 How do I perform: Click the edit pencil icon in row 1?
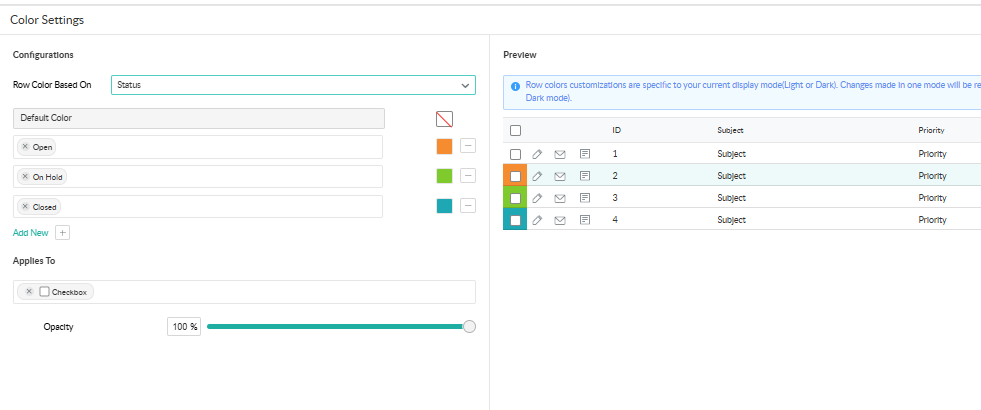point(537,154)
